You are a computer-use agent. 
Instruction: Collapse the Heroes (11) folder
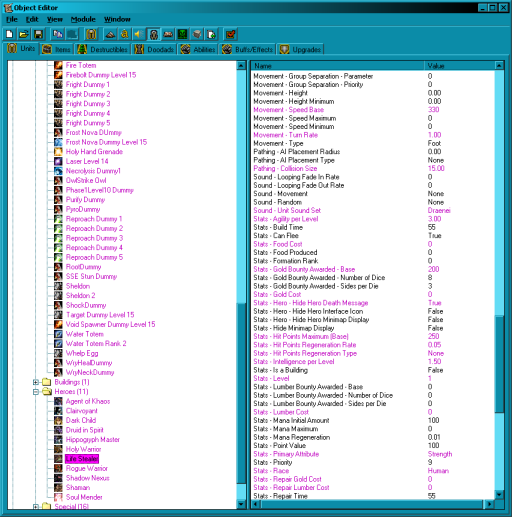pos(36,392)
